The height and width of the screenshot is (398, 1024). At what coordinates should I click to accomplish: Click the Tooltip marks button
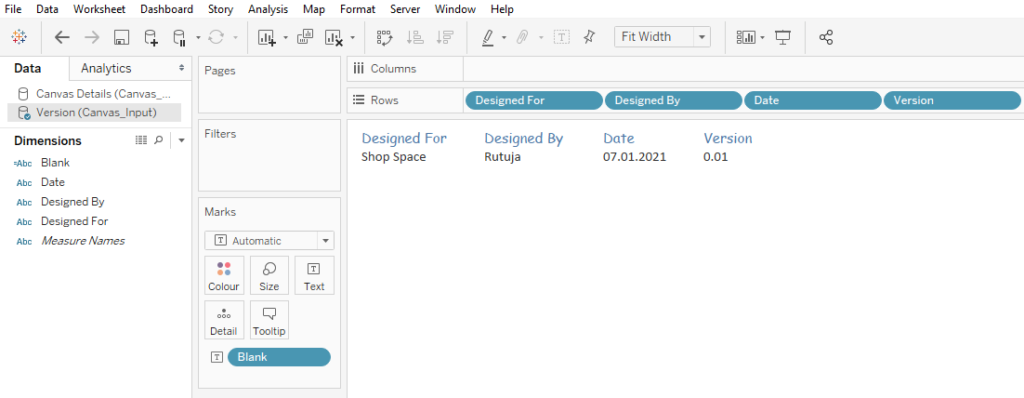269,320
